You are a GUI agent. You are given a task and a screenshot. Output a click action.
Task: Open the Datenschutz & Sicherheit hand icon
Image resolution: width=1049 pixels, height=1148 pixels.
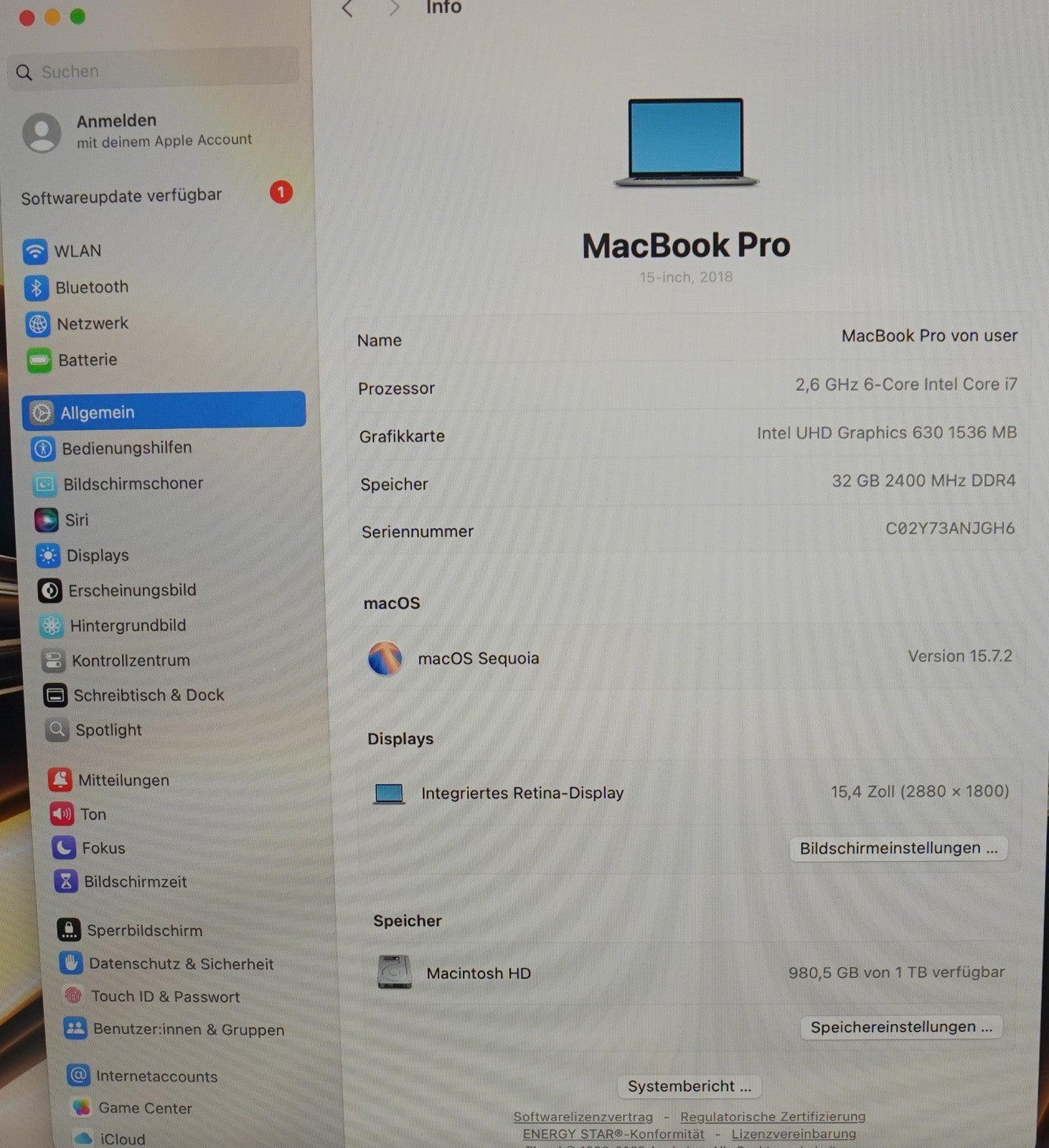[71, 963]
